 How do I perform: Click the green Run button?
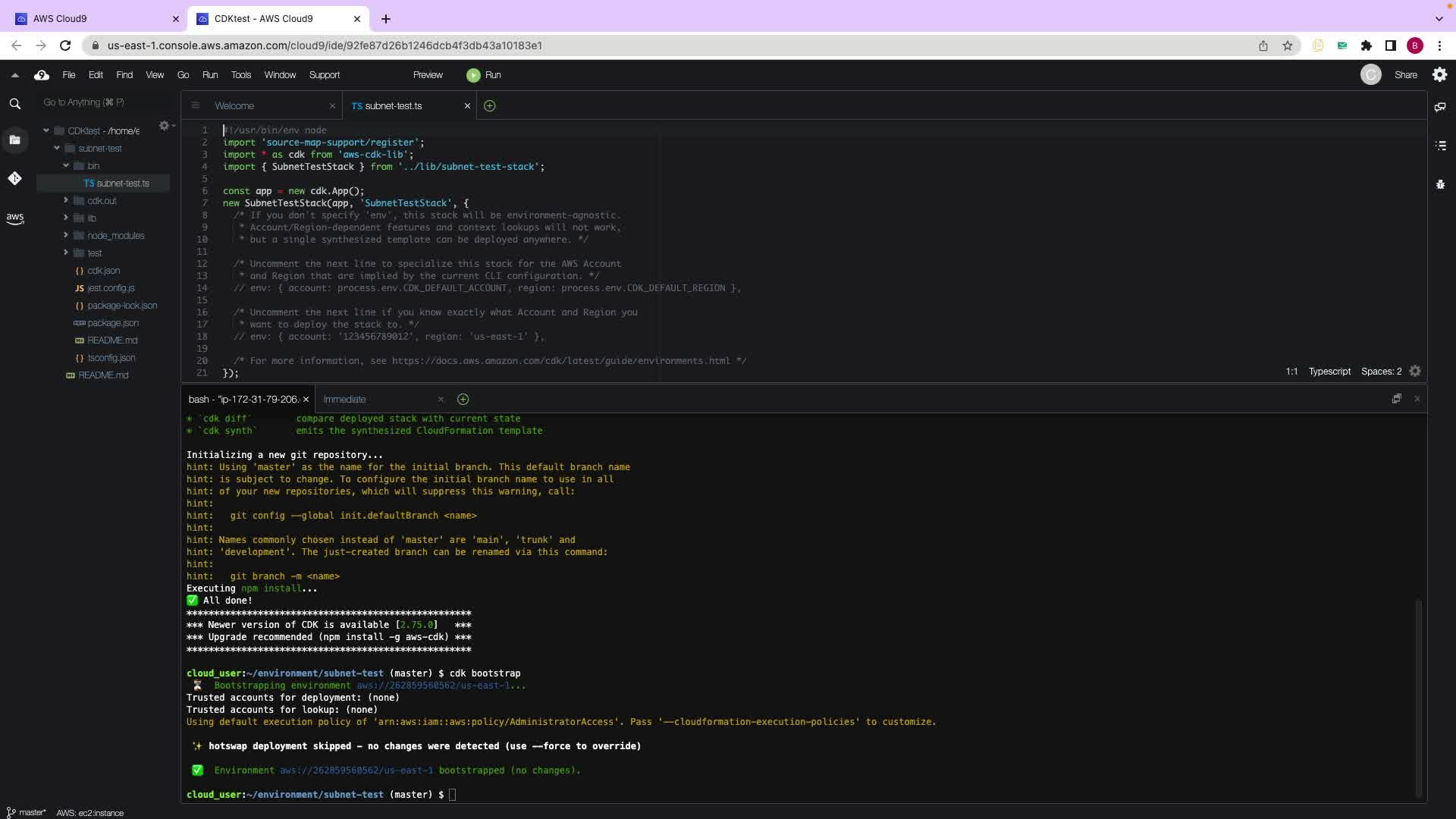point(484,75)
